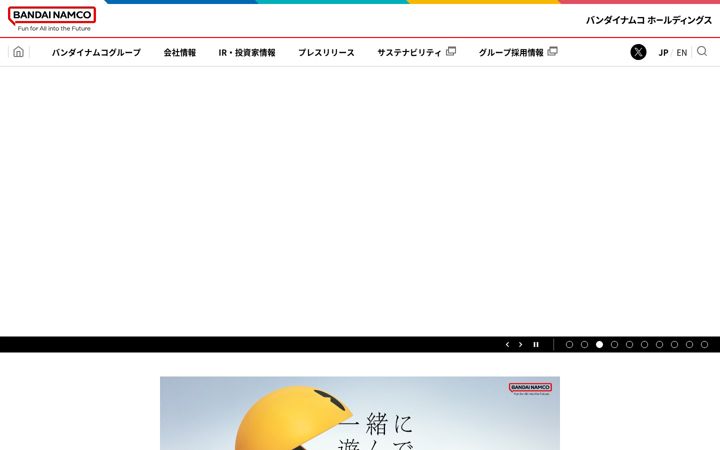Viewport: 720px width, 450px height.
Task: Open the search magnifier icon
Action: point(702,51)
